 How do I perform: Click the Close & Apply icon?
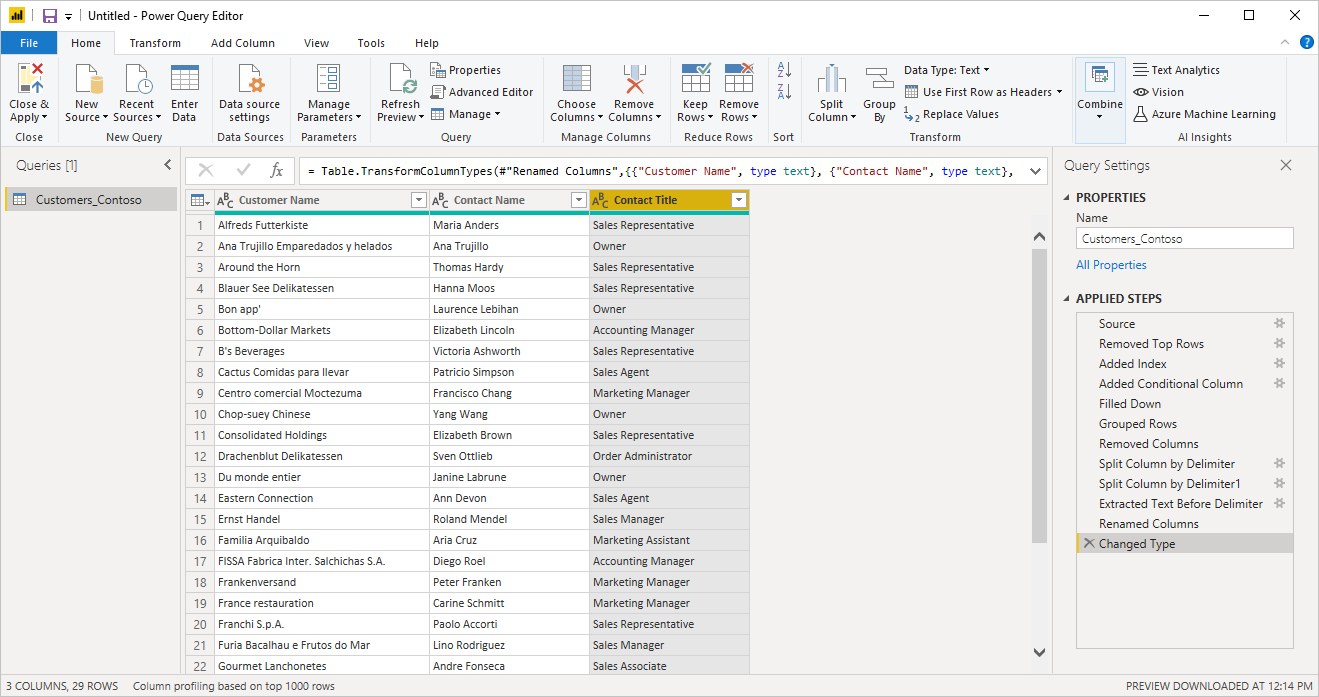tap(30, 79)
